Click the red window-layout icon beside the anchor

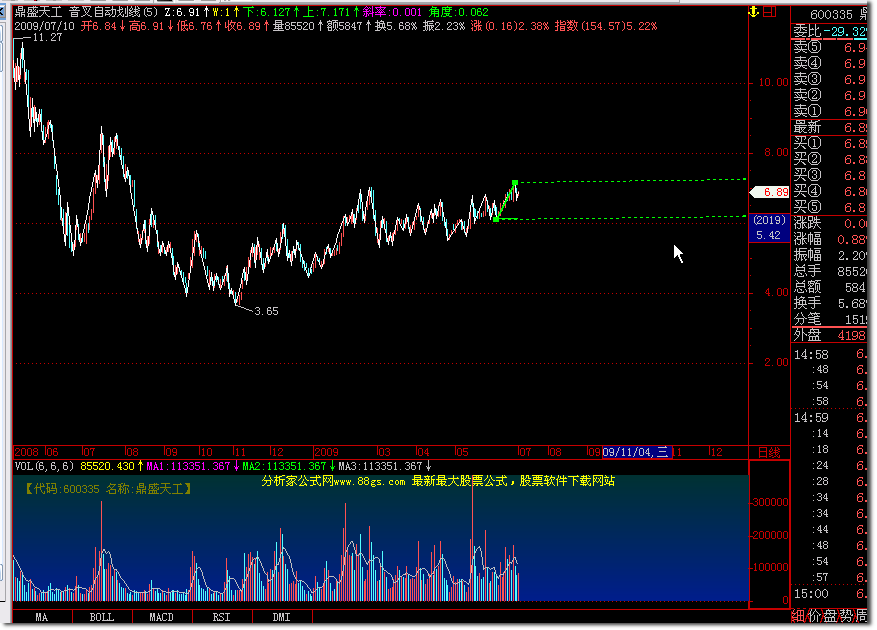tap(770, 12)
